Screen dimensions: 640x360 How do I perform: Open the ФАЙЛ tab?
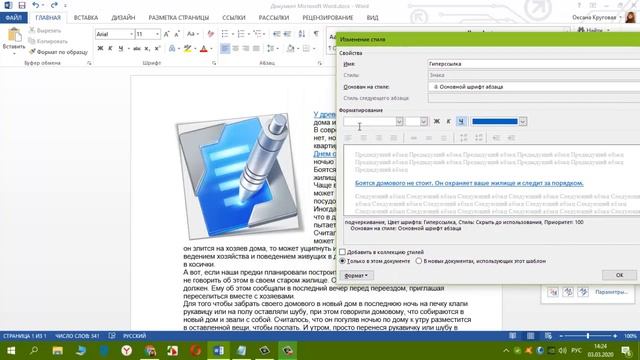(13, 18)
